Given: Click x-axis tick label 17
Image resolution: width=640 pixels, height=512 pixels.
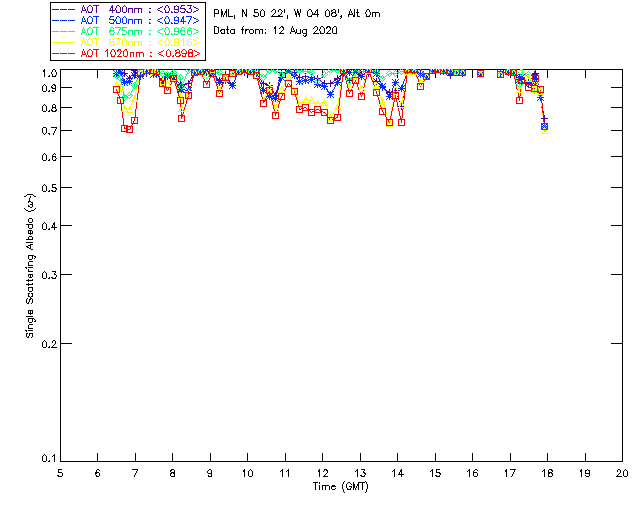Looking at the screenshot, I should click(x=510, y=474).
